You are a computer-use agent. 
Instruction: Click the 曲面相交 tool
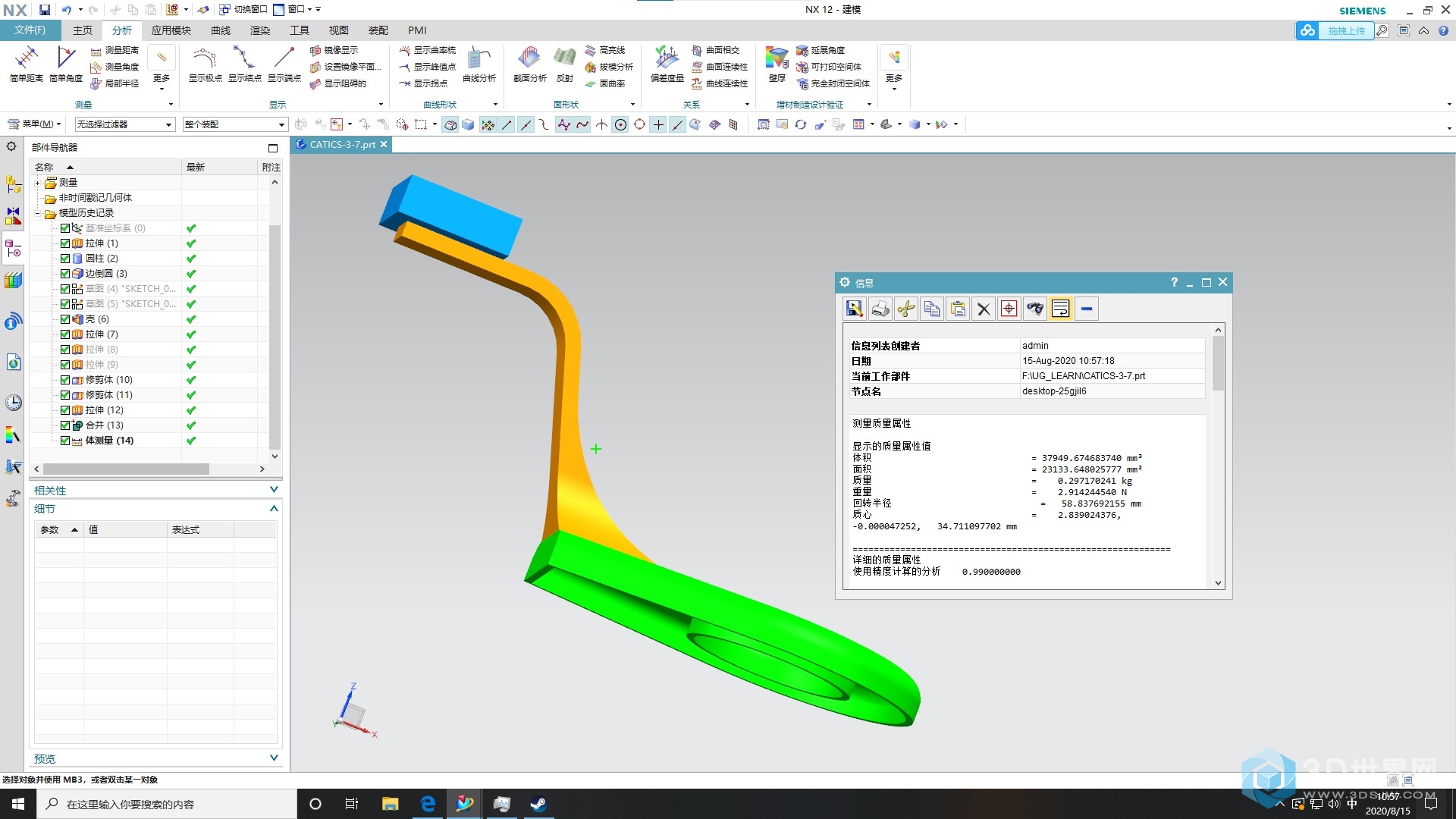point(715,50)
